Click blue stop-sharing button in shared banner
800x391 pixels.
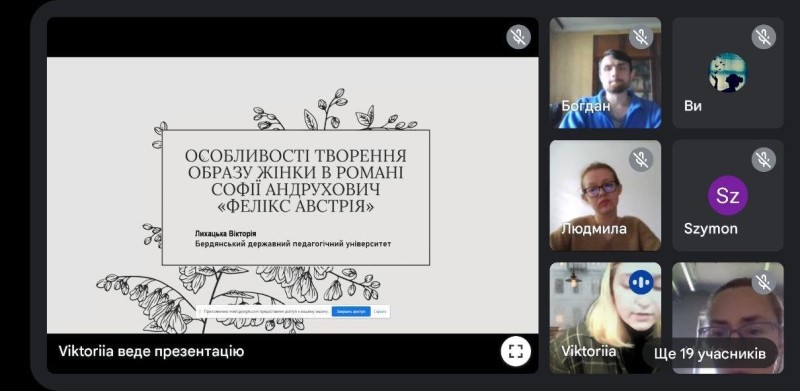[x=351, y=311]
